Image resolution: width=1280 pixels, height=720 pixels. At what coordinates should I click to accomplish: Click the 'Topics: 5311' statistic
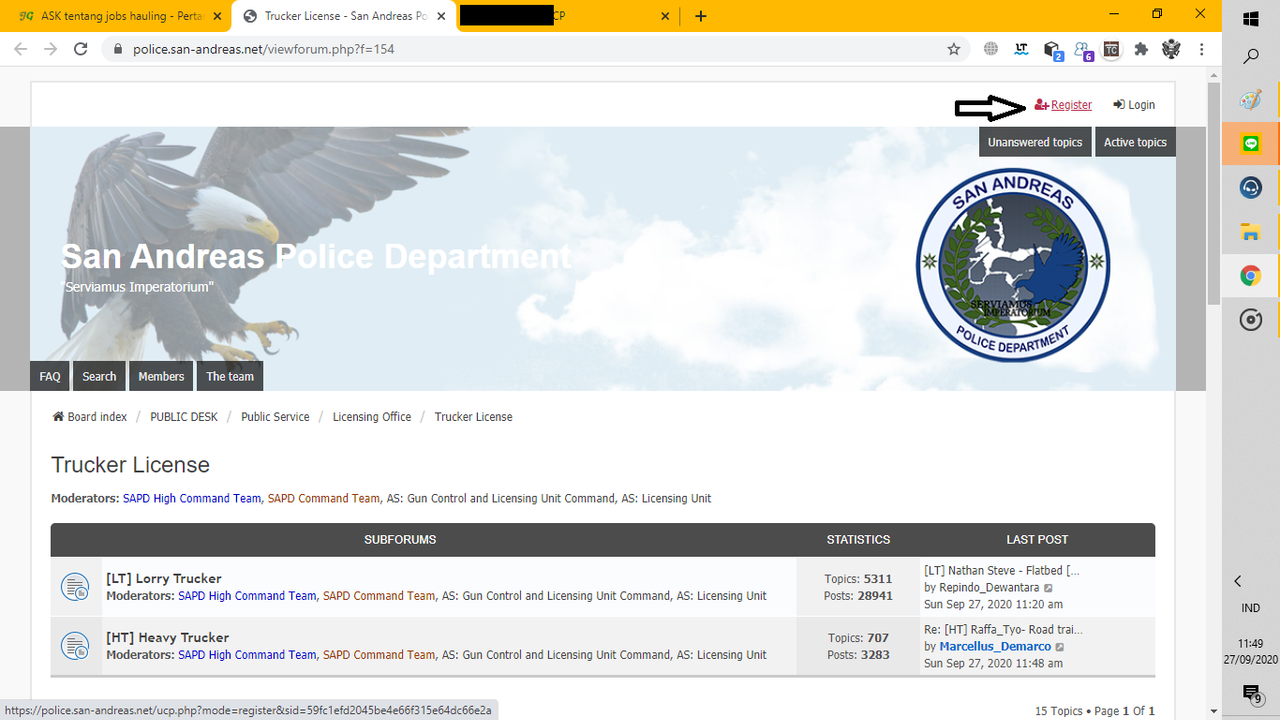[x=858, y=579]
